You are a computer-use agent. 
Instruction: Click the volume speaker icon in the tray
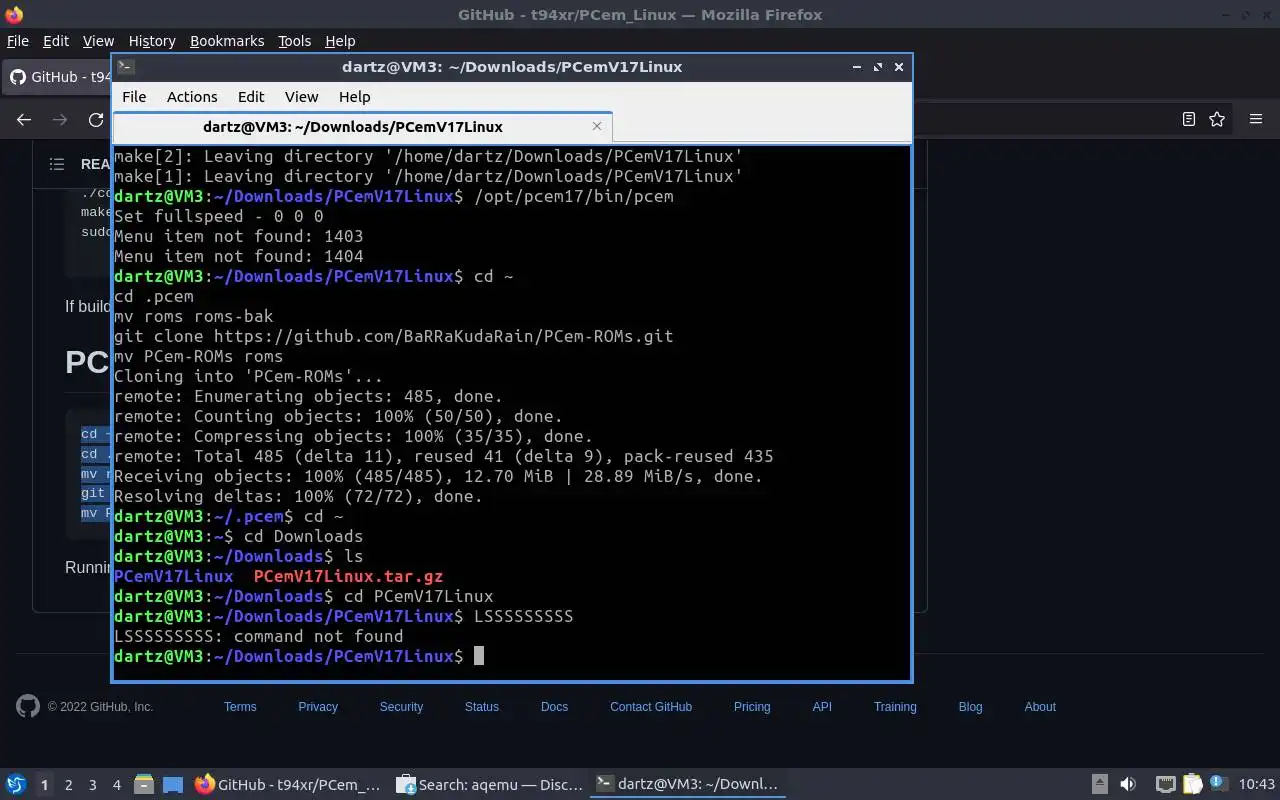click(1128, 785)
